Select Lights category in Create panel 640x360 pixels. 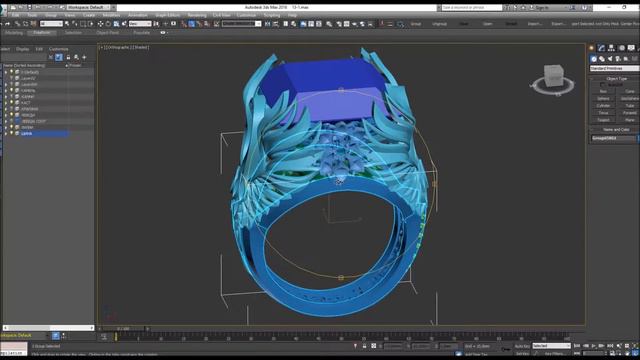[x=610, y=59]
